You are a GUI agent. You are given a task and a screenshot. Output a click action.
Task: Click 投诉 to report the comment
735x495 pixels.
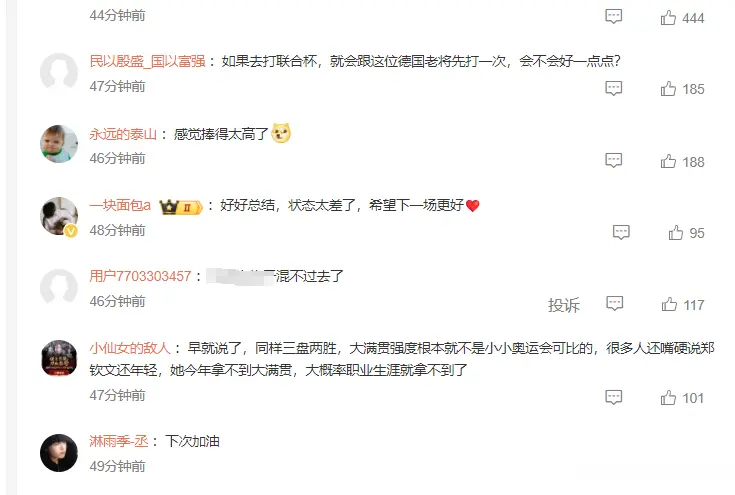pos(564,305)
